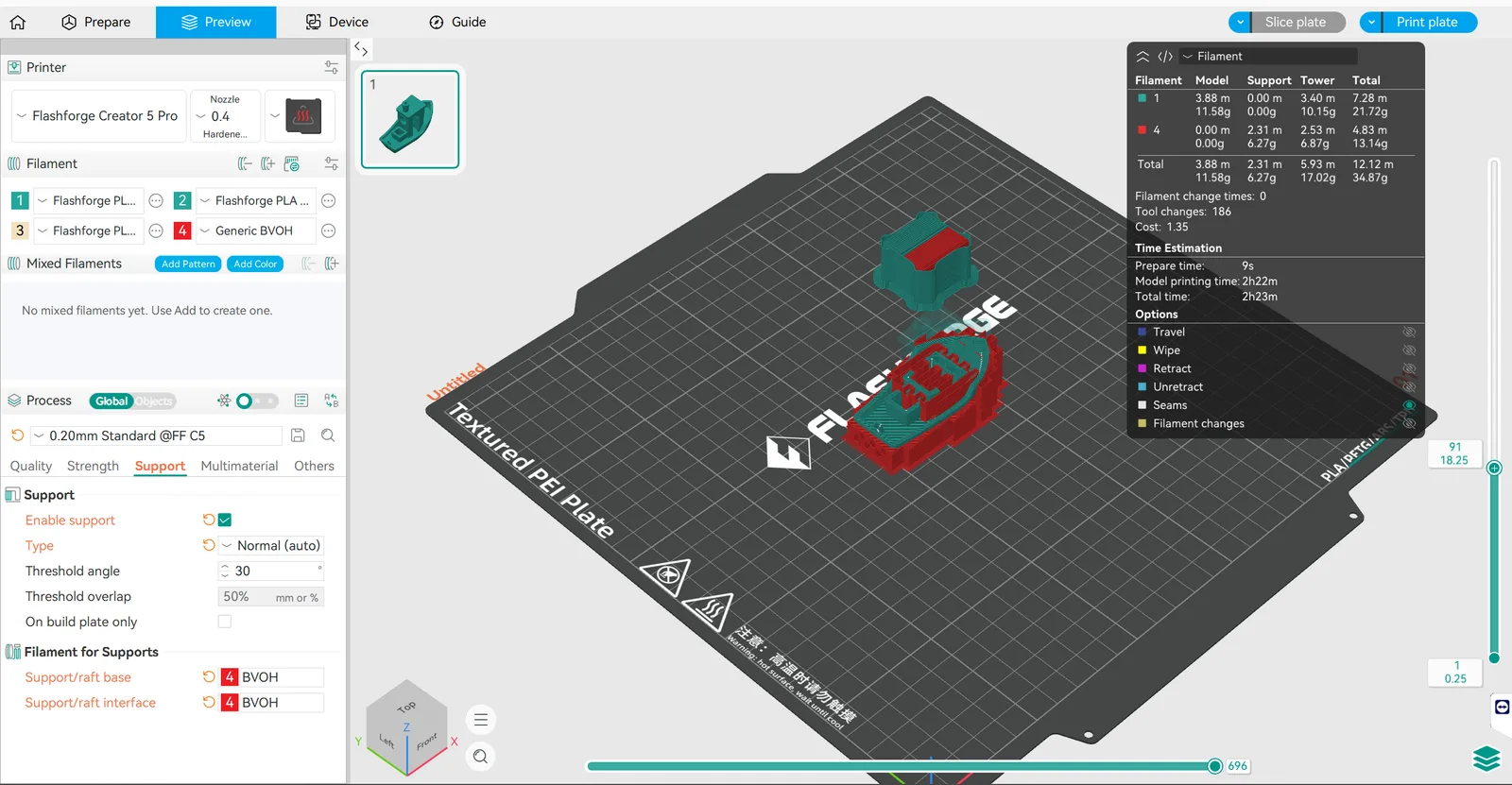The width and height of the screenshot is (1512, 785).
Task: Collapse the filament statistics panel
Action: tap(1143, 57)
